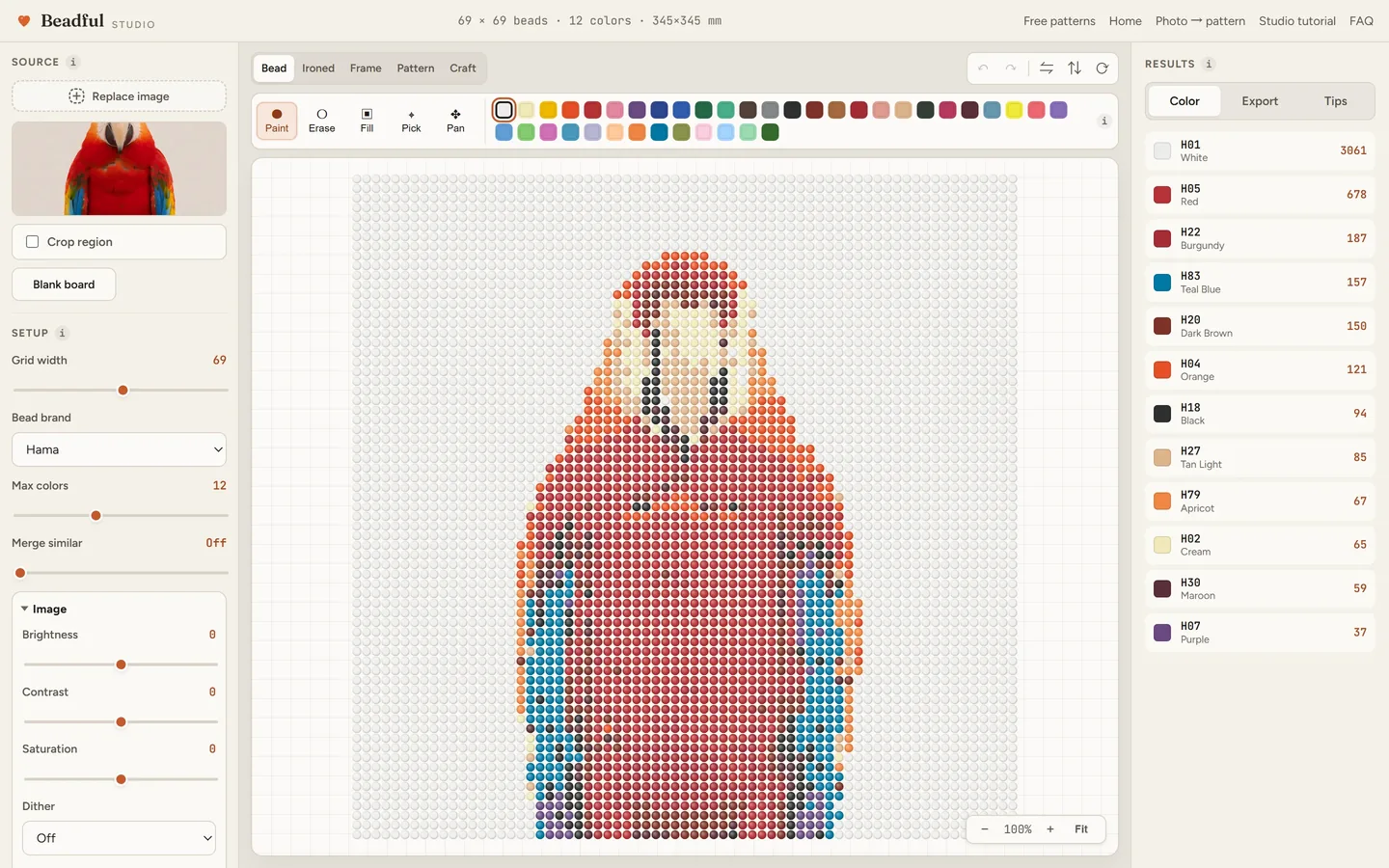Screen dimensions: 1389x868
Task: Select the Paint tool
Action: tap(277, 121)
